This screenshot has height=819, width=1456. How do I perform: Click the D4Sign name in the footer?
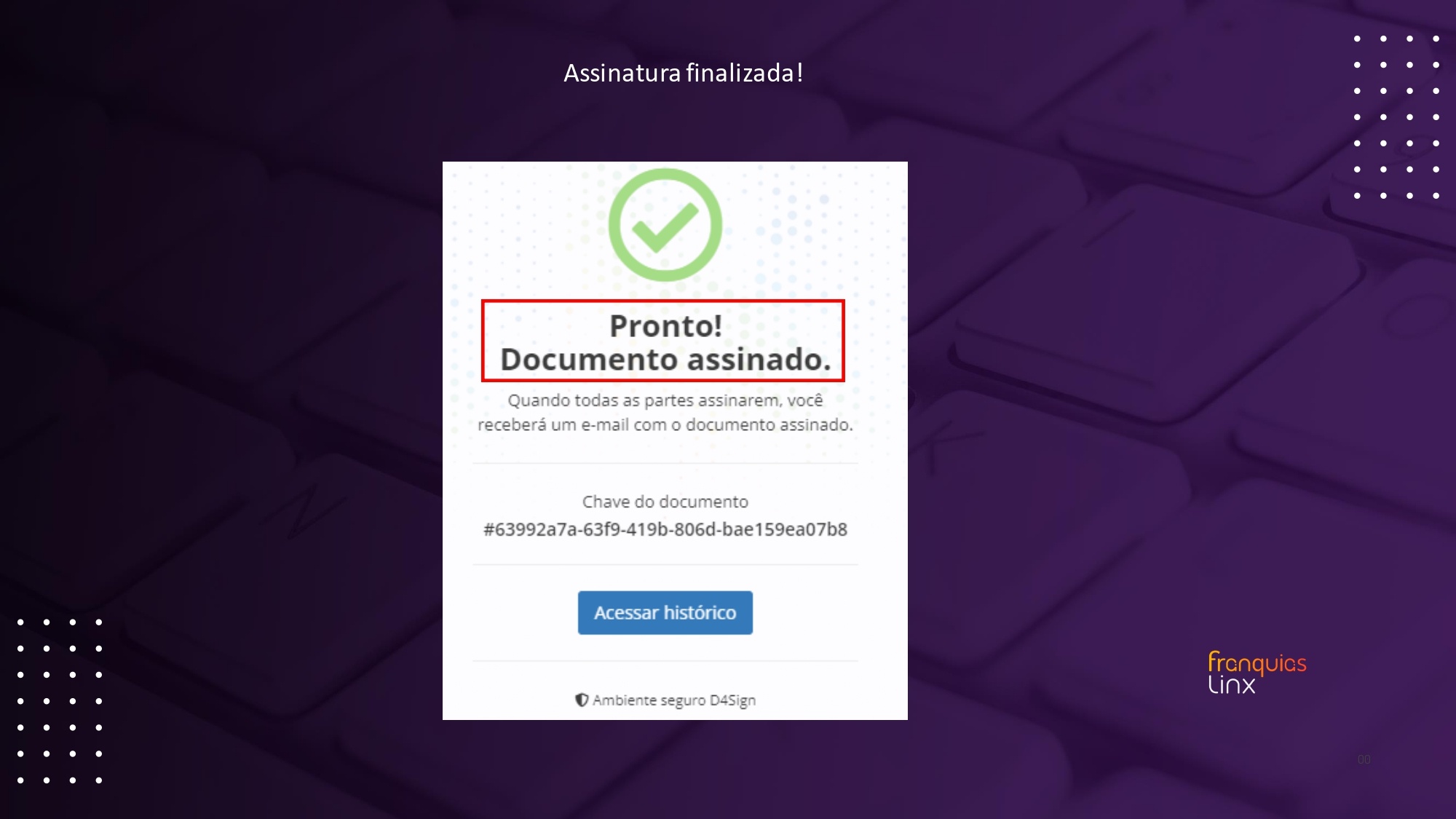(732, 700)
